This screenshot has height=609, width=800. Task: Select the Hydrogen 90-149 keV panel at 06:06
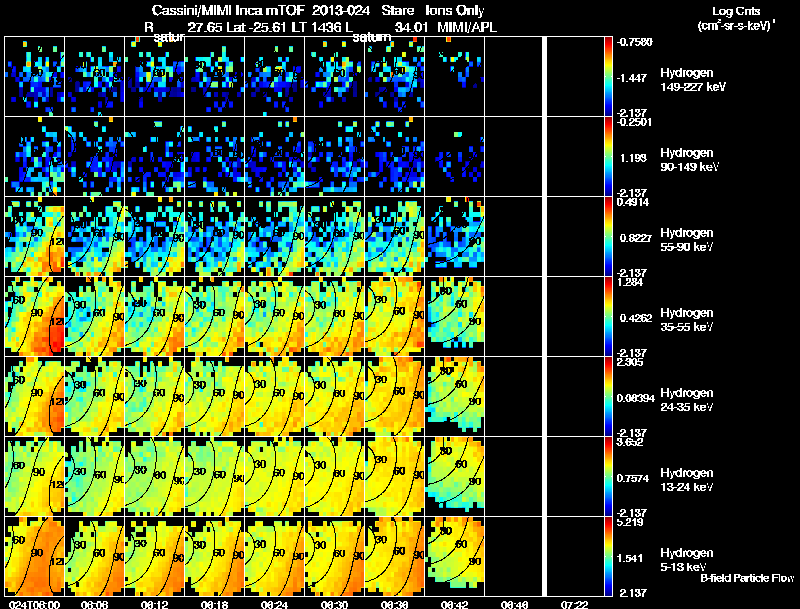click(x=94, y=156)
